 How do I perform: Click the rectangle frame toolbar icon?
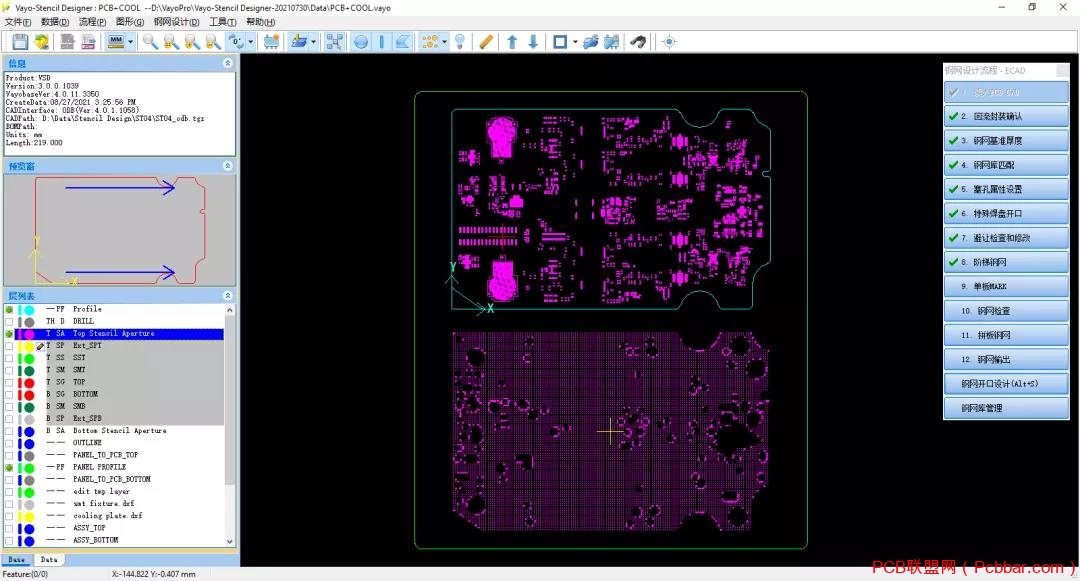(x=560, y=42)
